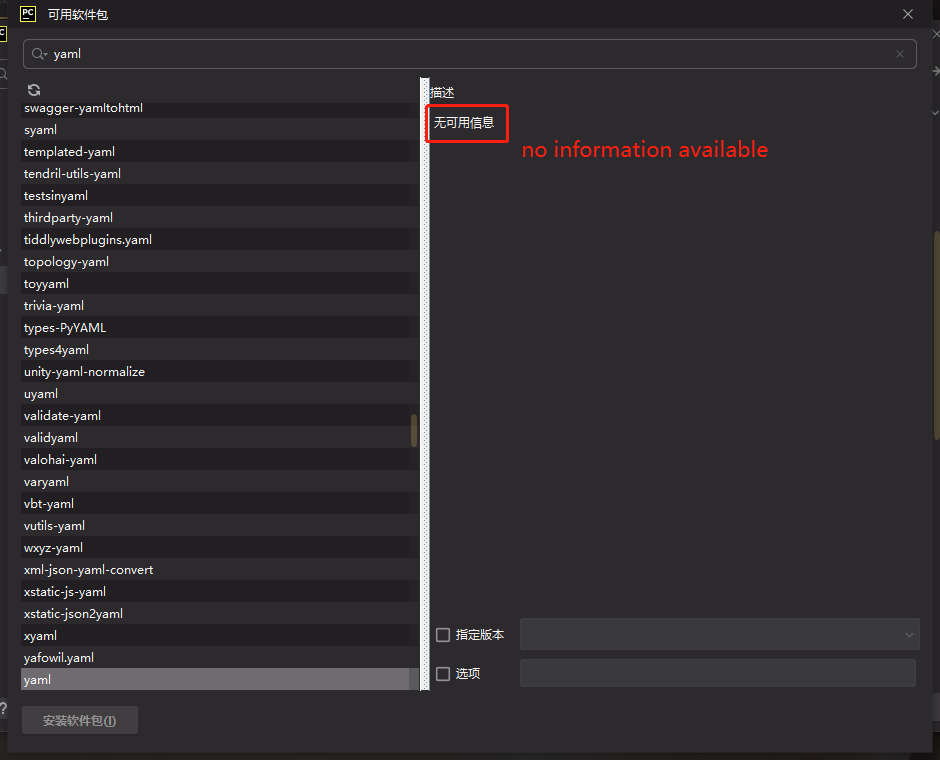Select the xyaml package
This screenshot has width=940, height=760.
pos(40,635)
